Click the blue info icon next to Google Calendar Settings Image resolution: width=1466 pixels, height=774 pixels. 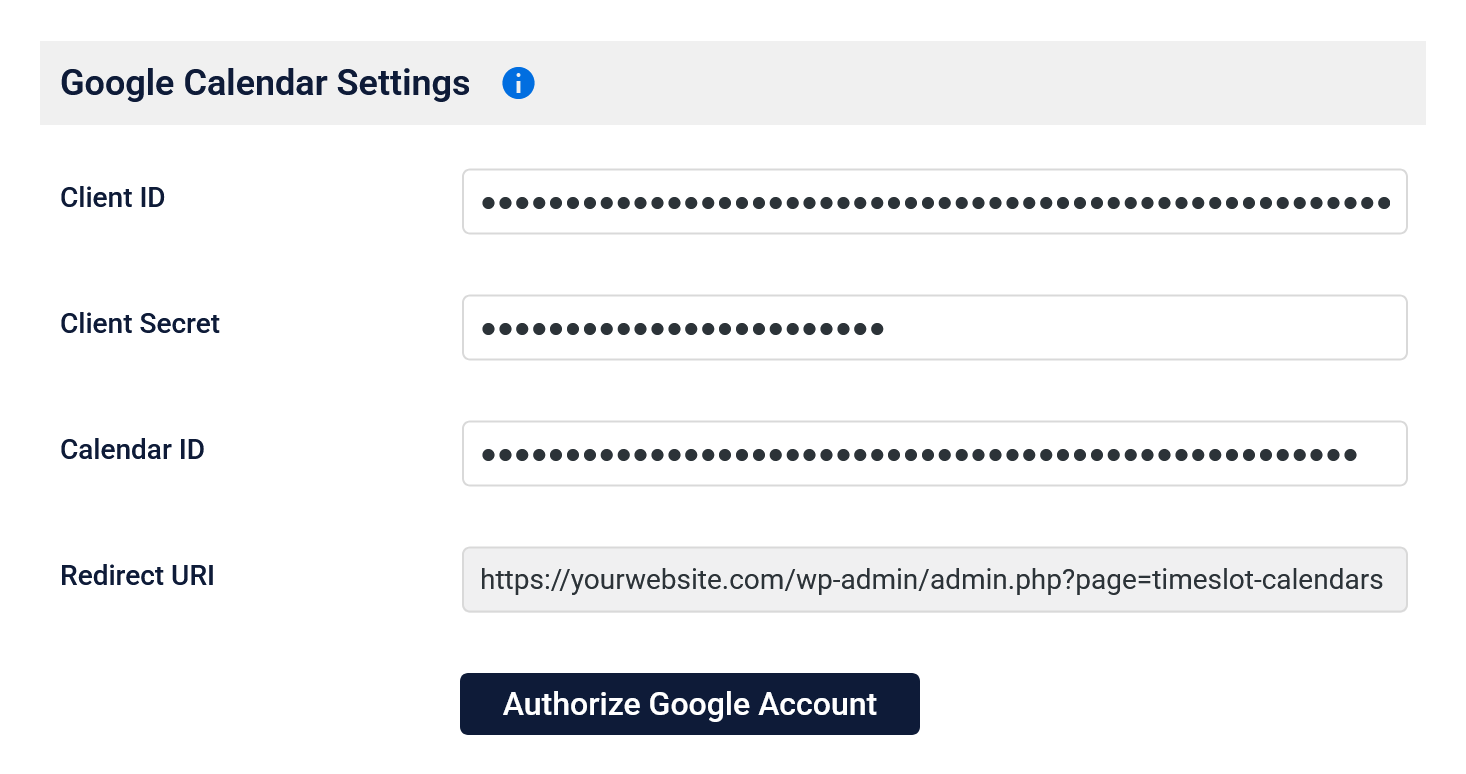point(518,84)
